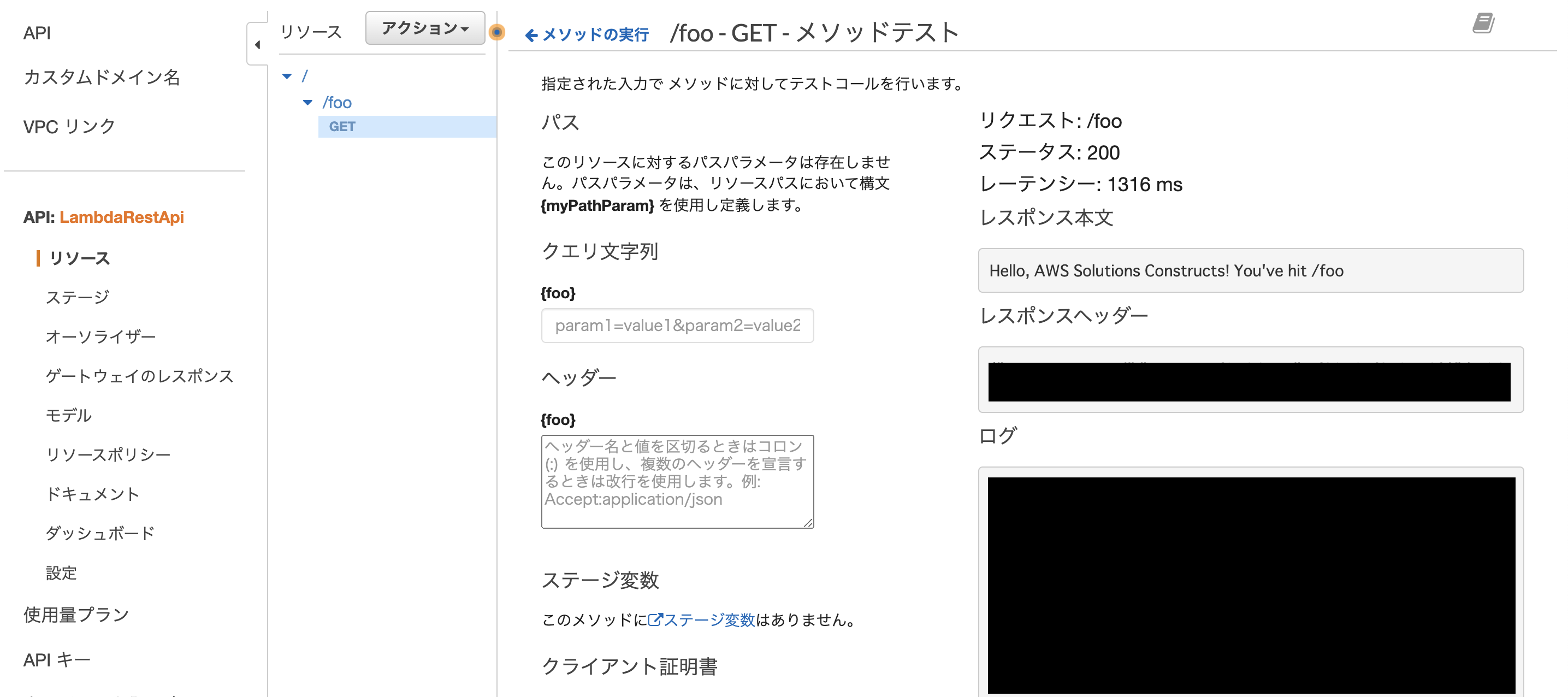
Task: Open the アクション dropdown button
Action: 425,28
